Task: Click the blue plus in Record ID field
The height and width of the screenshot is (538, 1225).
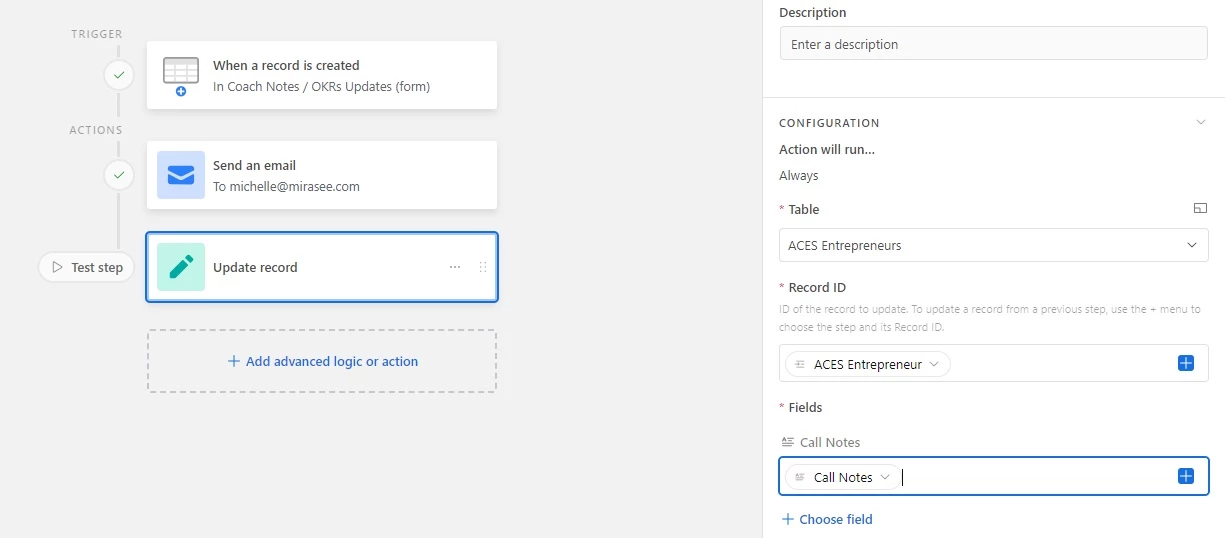Action: [x=1186, y=363]
